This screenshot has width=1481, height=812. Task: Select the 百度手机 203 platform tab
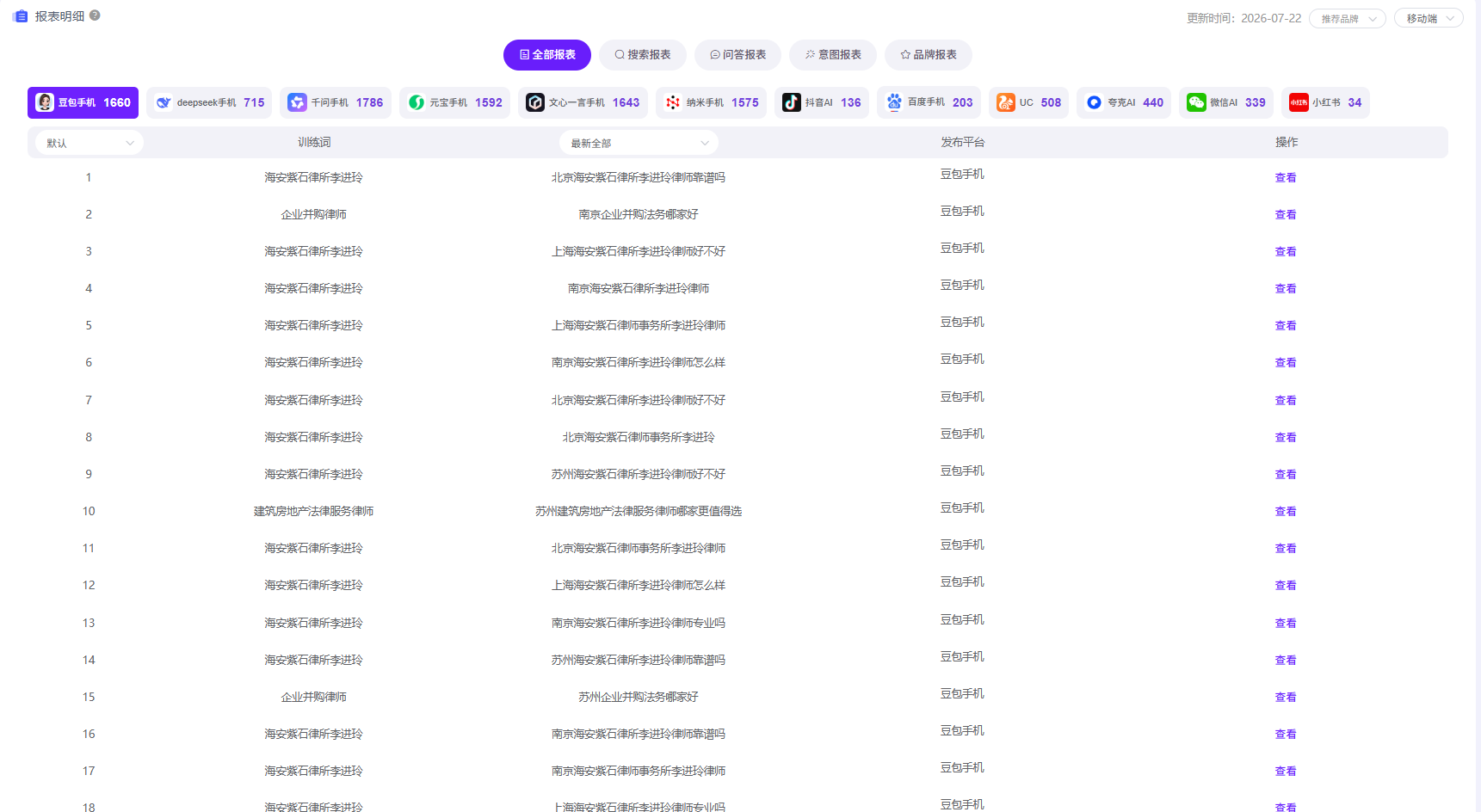929,102
